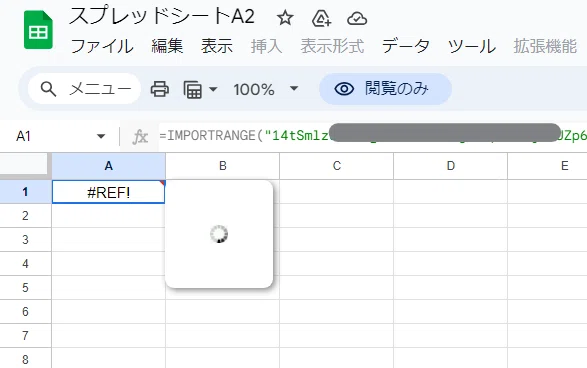Click the IMPORTRANGE formula bar
This screenshot has height=368, width=587.
[x=372, y=136]
